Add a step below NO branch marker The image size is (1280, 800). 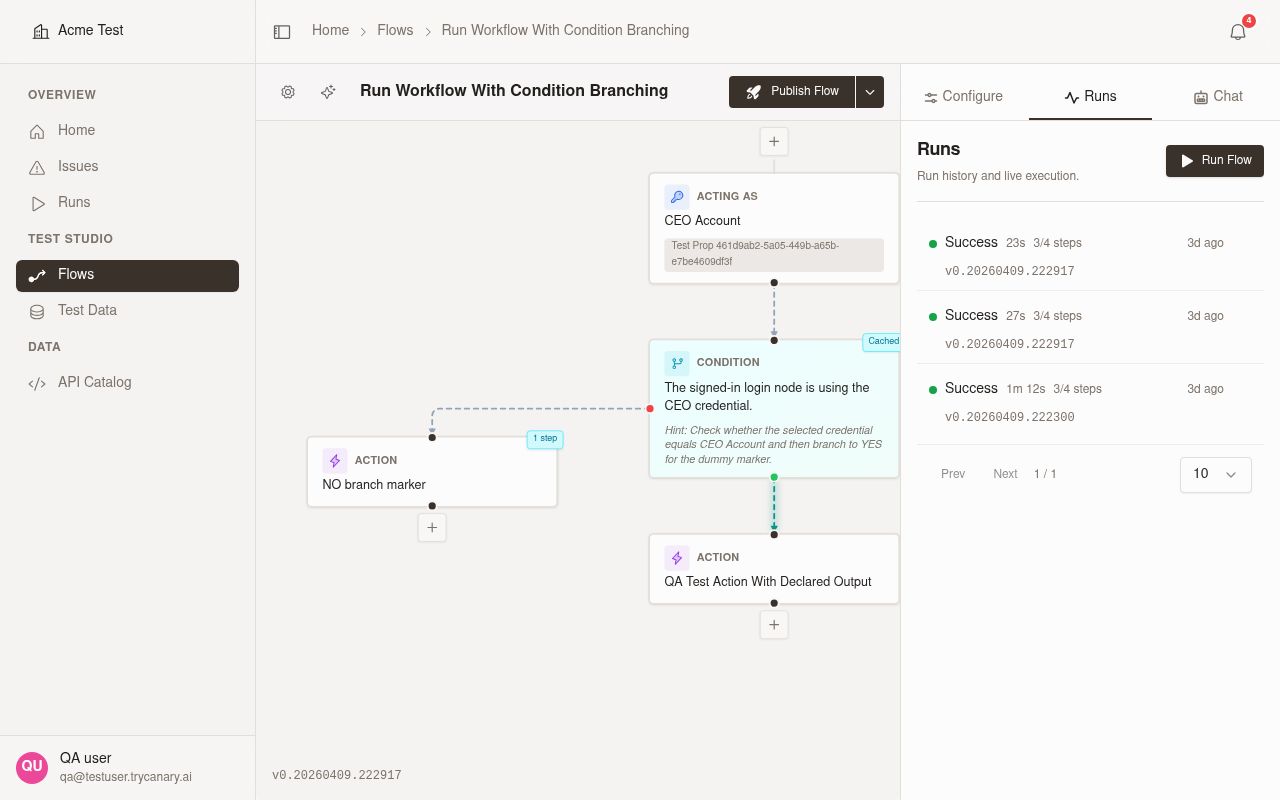coord(432,527)
